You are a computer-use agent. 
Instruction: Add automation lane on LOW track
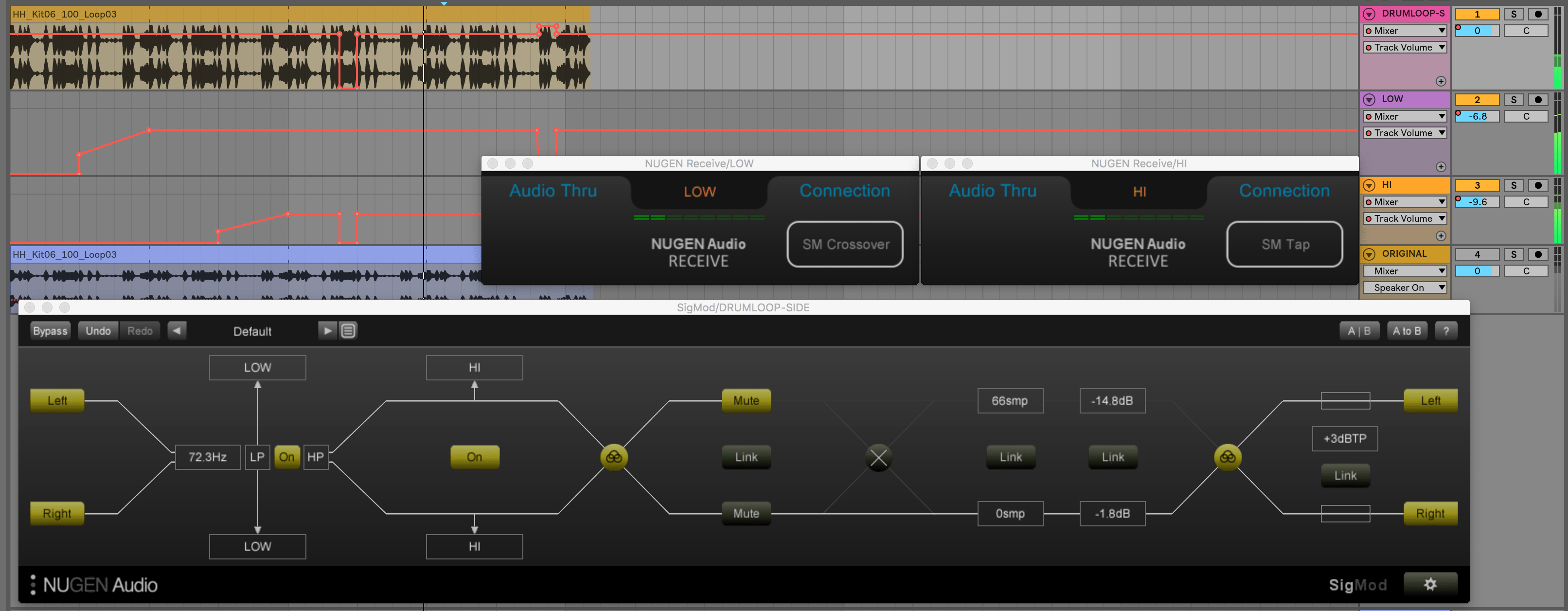pyautogui.click(x=1440, y=167)
